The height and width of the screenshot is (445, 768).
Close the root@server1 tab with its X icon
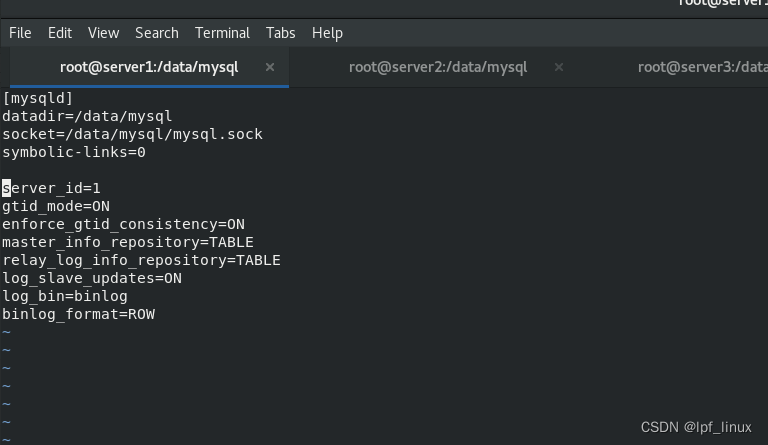pos(270,67)
